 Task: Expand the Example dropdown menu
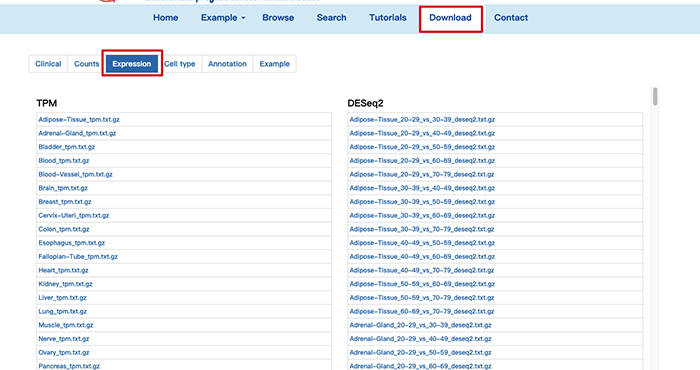click(223, 18)
